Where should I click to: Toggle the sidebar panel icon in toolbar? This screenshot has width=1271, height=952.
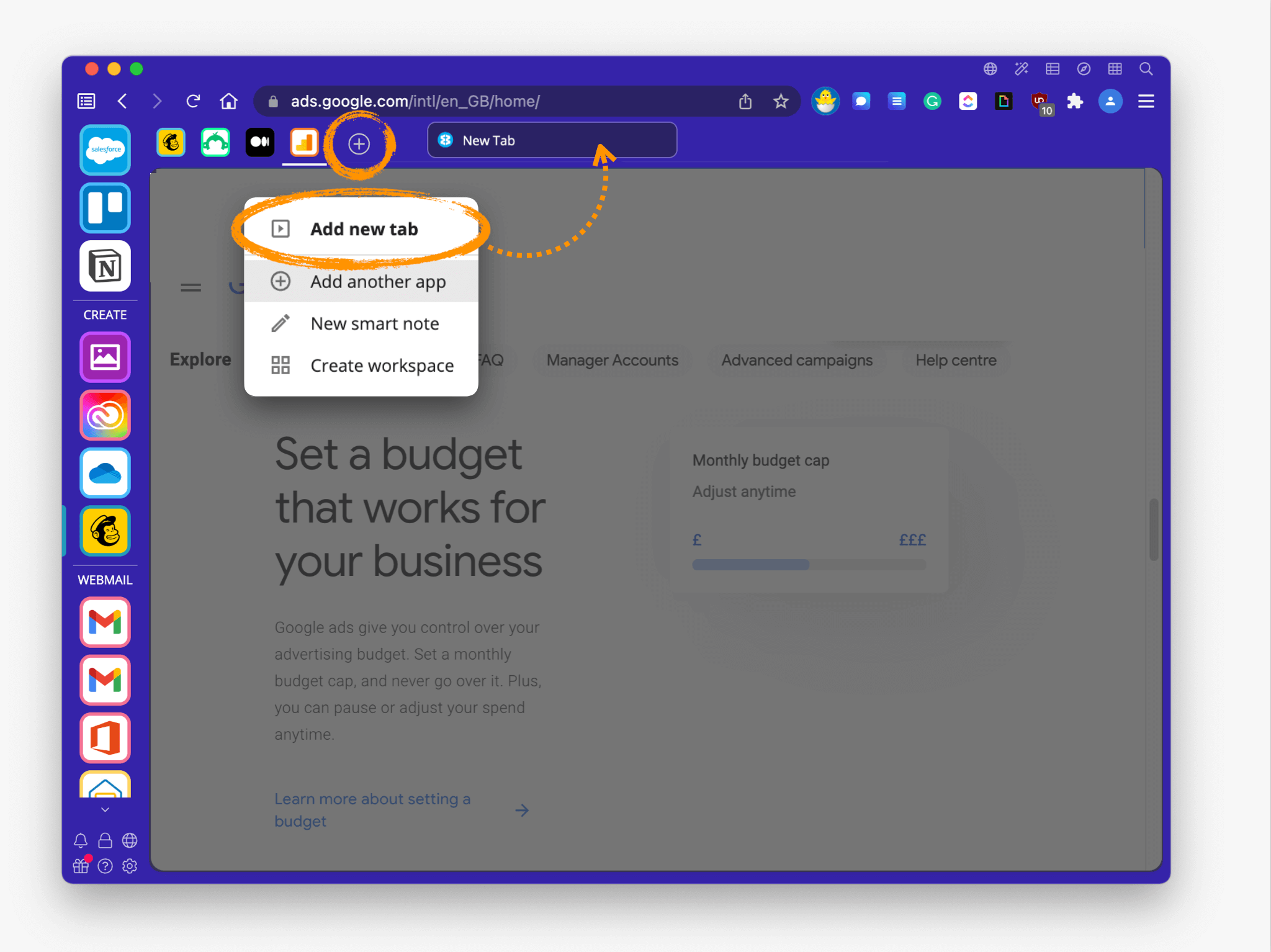(x=86, y=101)
